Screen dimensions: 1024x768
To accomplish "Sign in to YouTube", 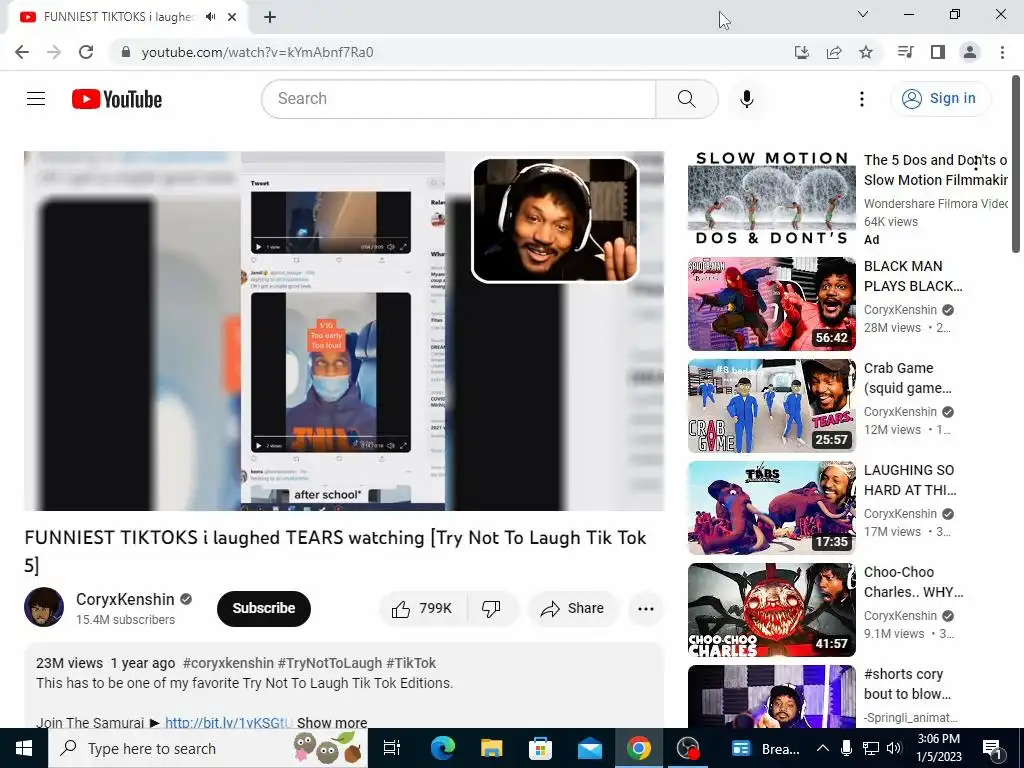I will point(939,99).
